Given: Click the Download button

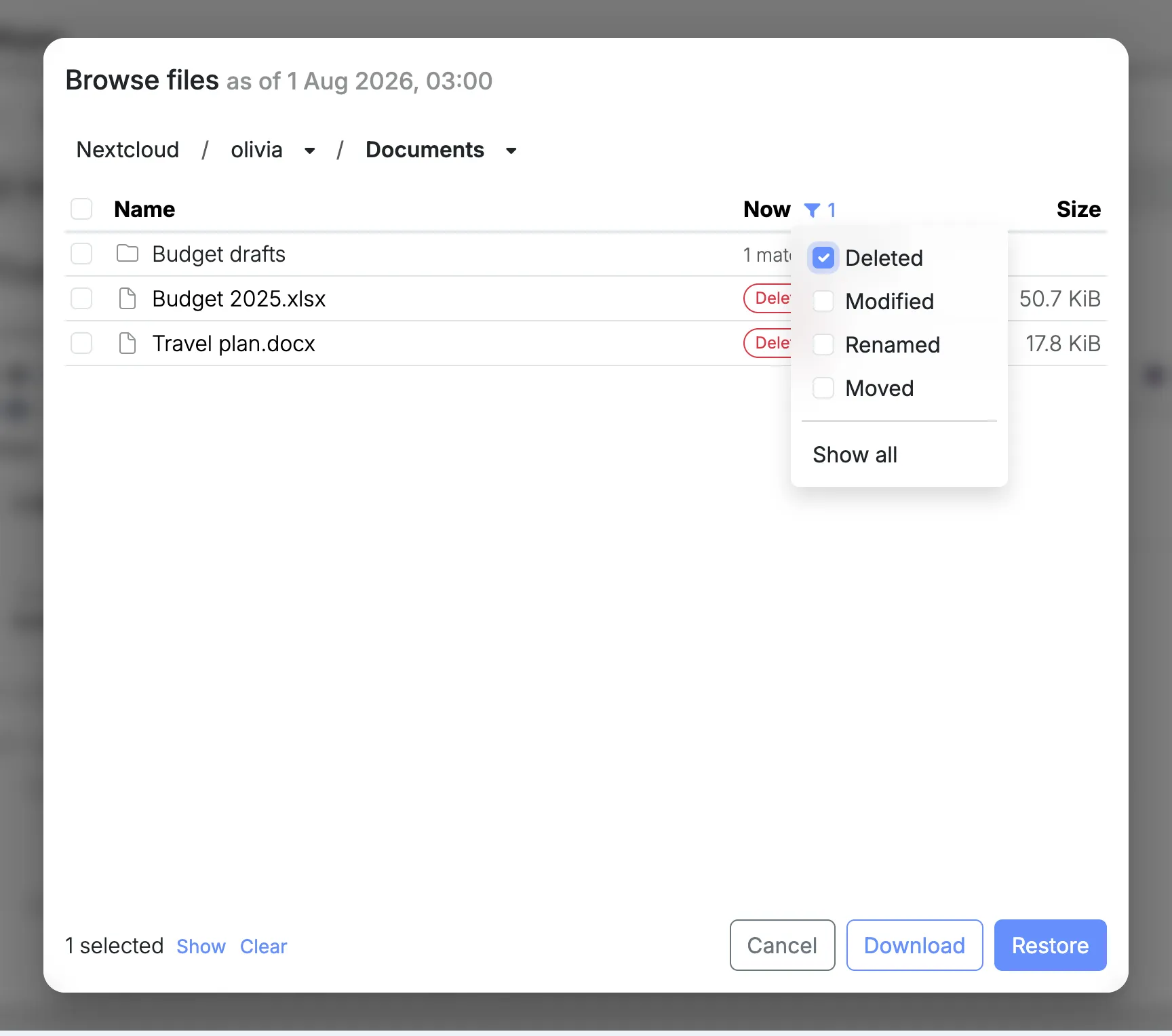Looking at the screenshot, I should [x=914, y=945].
